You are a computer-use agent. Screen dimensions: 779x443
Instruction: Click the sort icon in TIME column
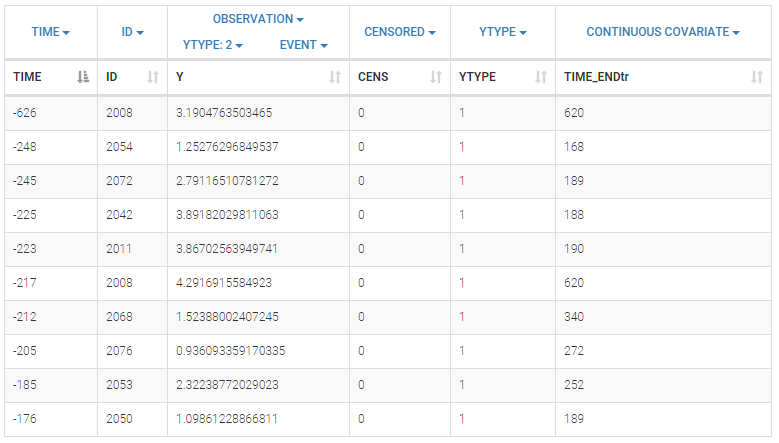[x=84, y=77]
